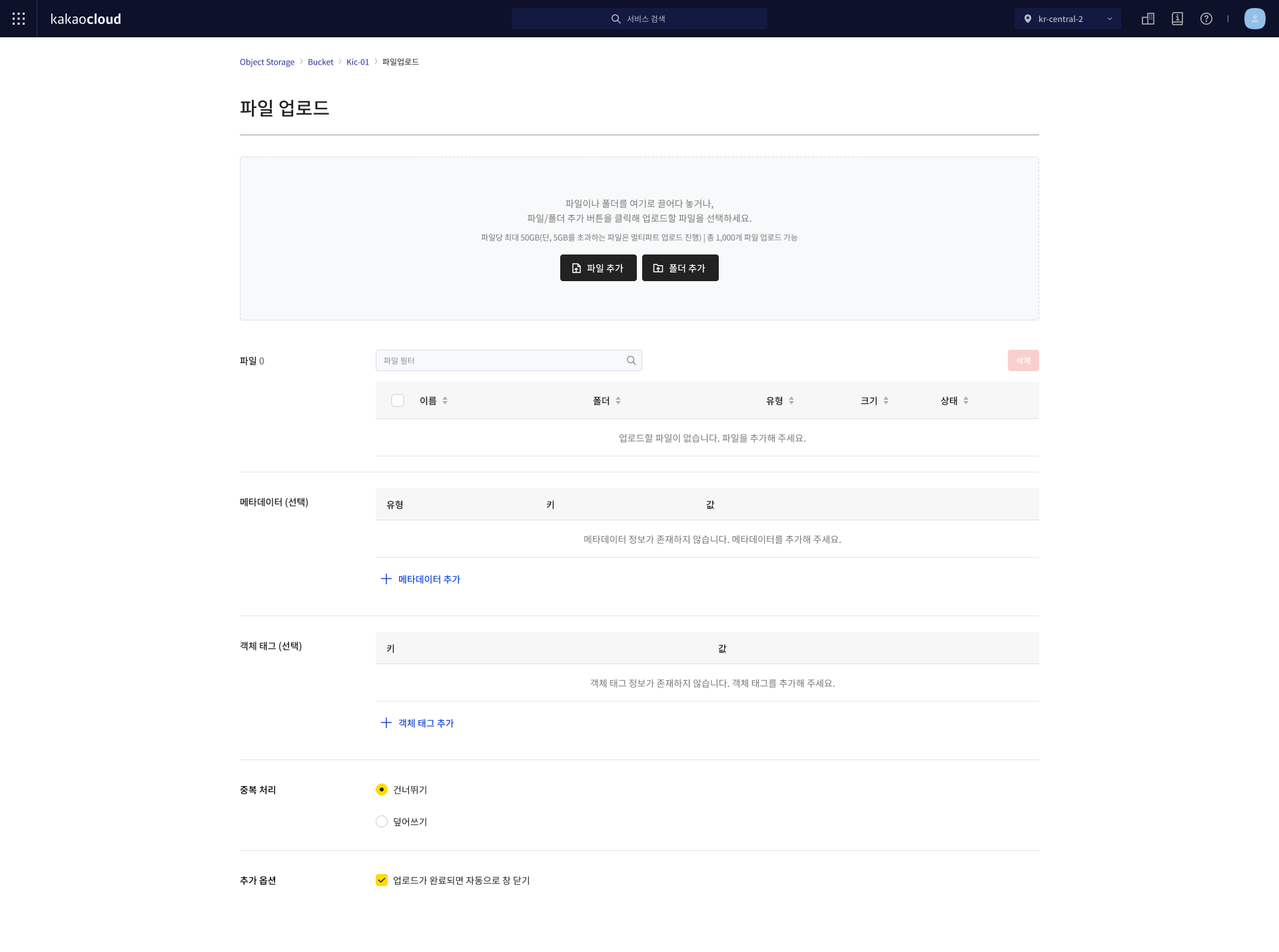Image resolution: width=1279 pixels, height=952 pixels.
Task: Click the notification bell icon
Action: (x=1177, y=18)
